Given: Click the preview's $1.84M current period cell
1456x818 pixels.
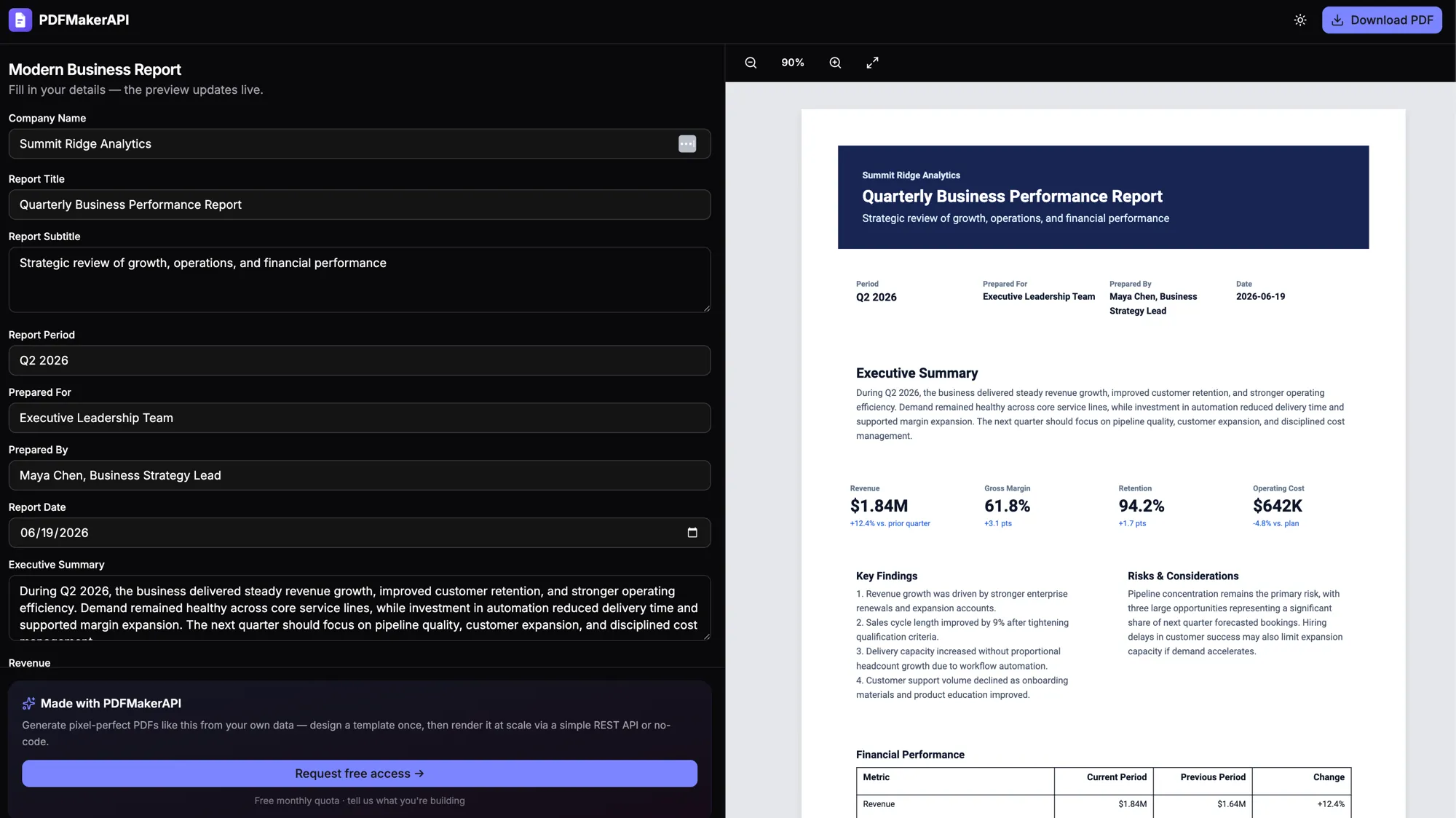Looking at the screenshot, I should pos(1132,804).
